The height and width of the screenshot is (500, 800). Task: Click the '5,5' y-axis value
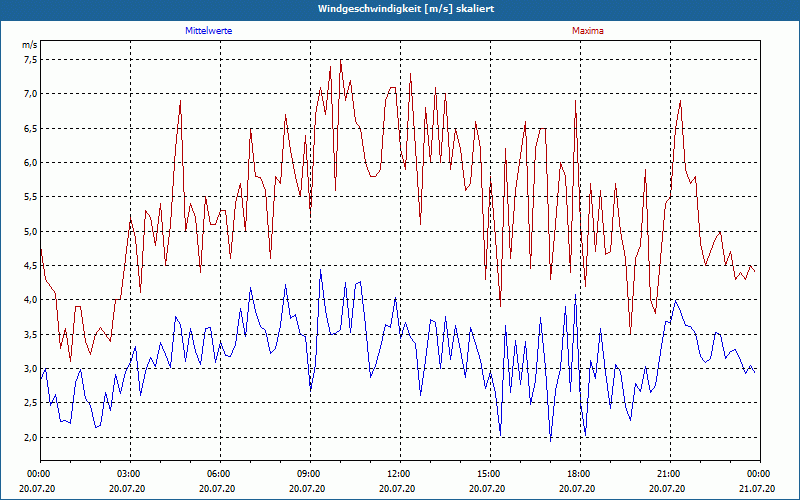click(30, 197)
